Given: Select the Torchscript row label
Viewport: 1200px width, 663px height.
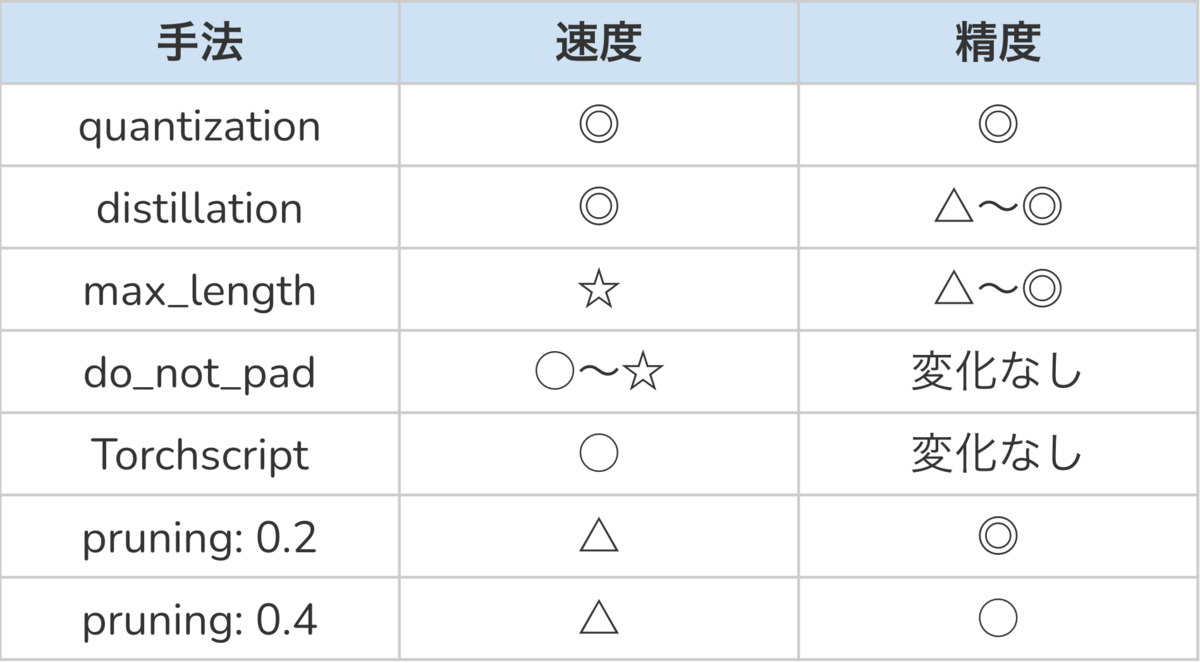Looking at the screenshot, I should pyautogui.click(x=199, y=455).
